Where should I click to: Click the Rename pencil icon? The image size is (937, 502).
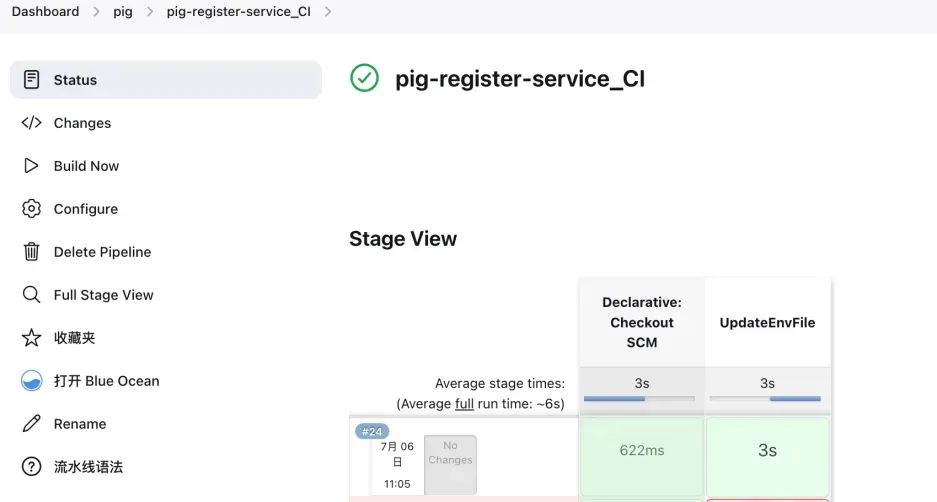point(31,424)
